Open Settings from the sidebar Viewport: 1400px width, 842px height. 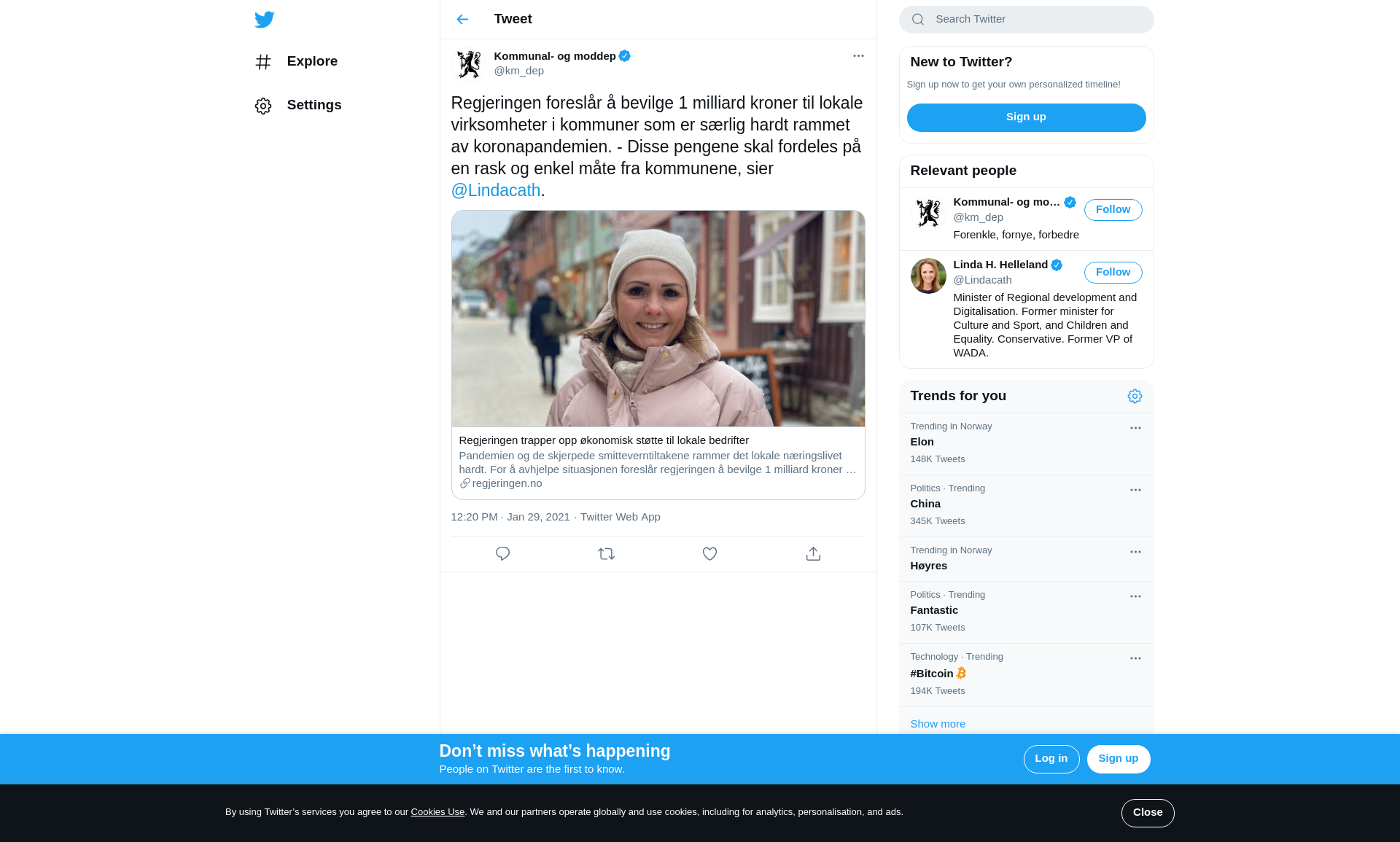pyautogui.click(x=298, y=106)
